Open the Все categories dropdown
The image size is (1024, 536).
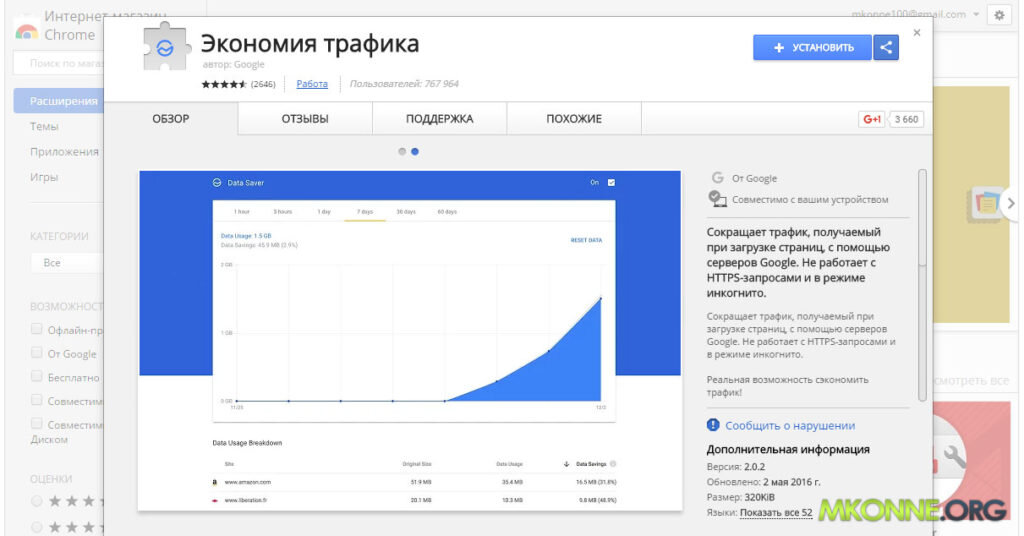pos(67,262)
